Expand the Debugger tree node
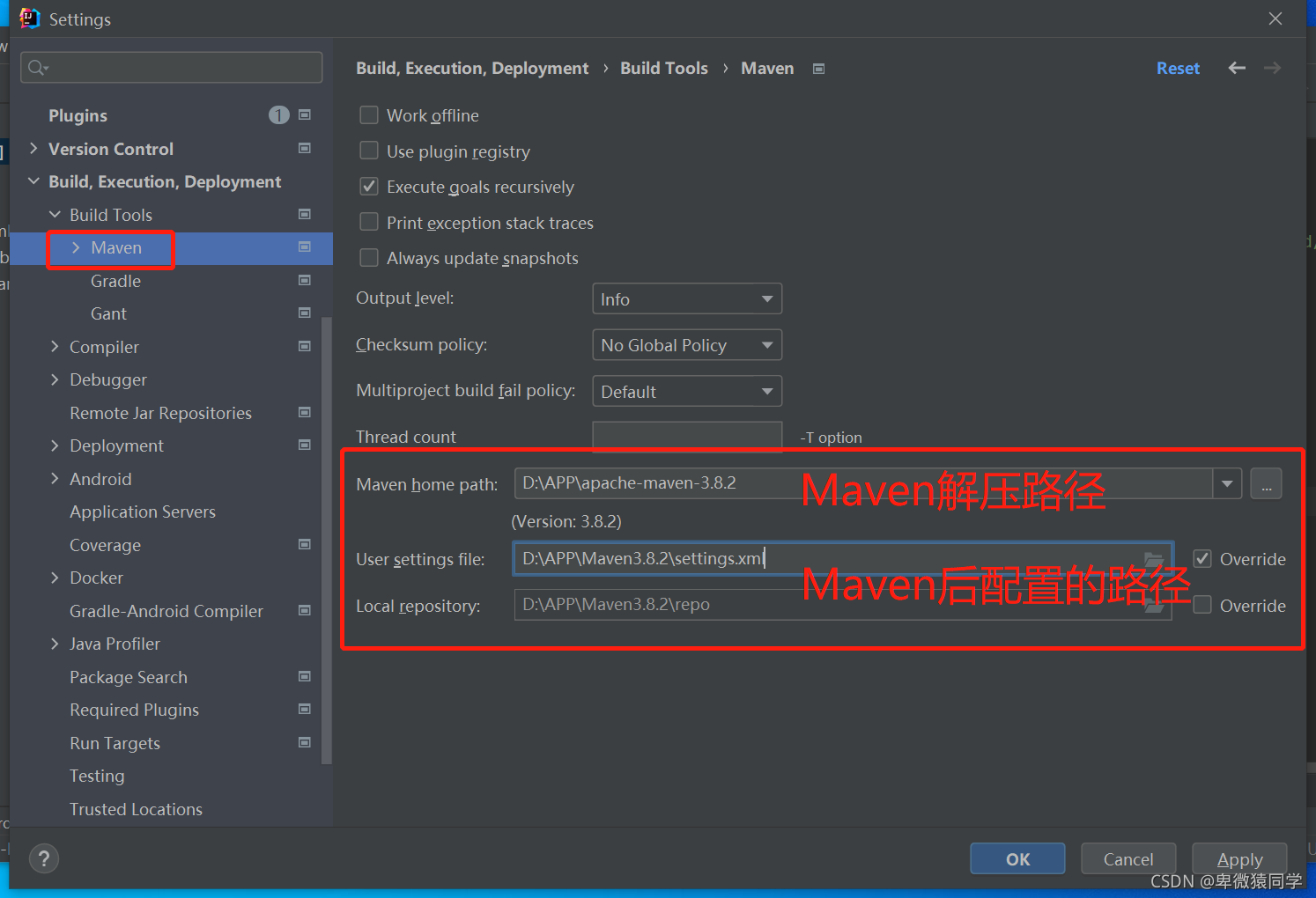 55,379
